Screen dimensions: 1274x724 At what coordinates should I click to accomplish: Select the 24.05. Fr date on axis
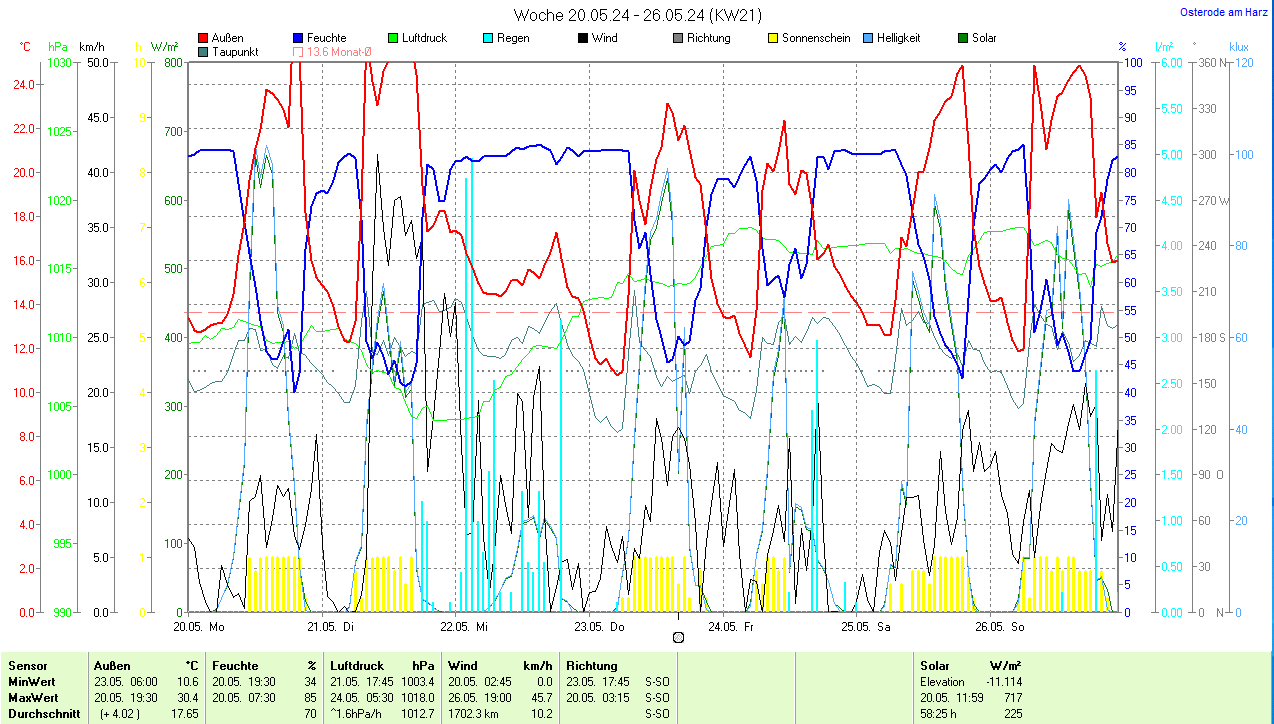click(730, 627)
